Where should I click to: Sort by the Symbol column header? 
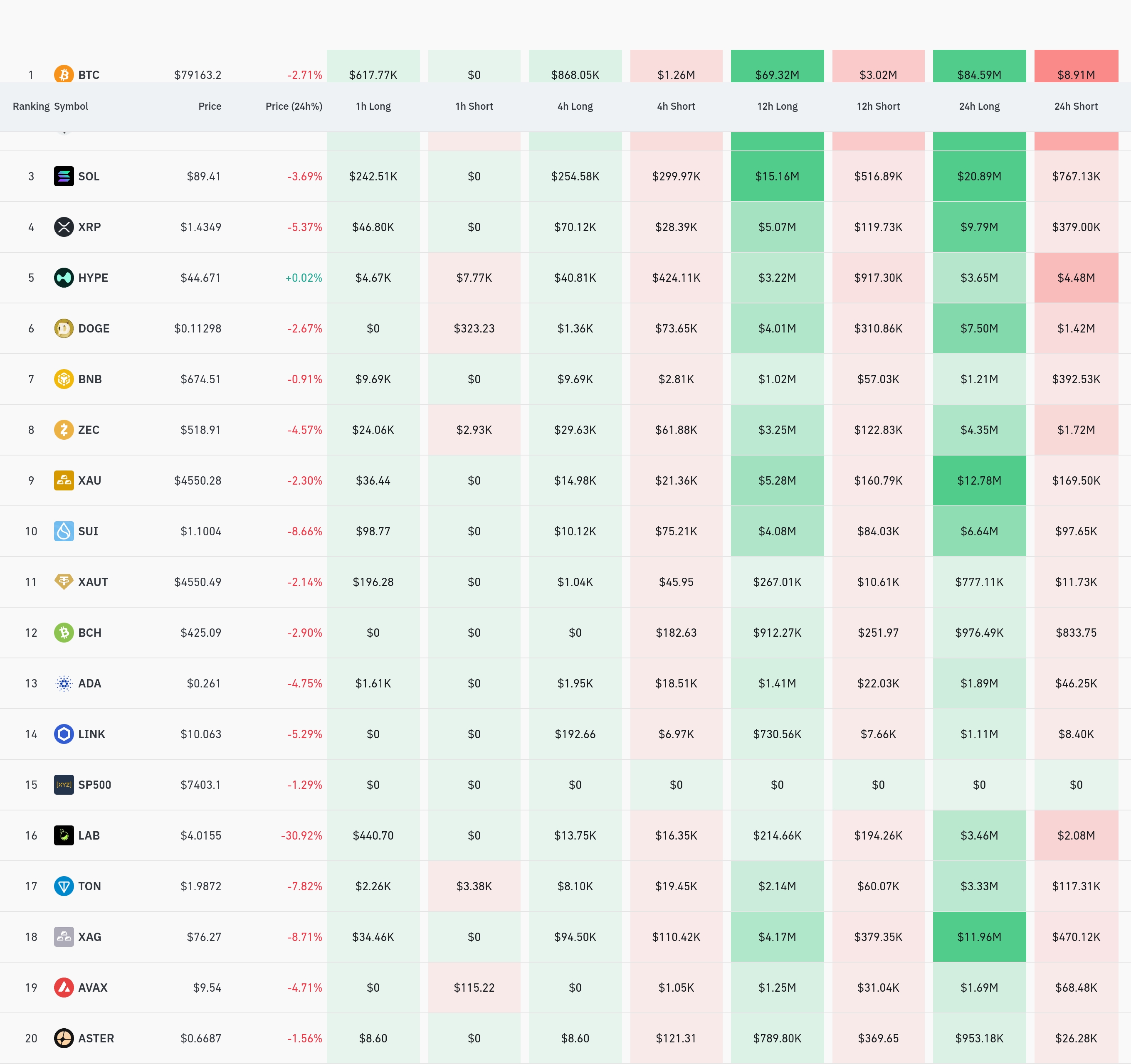click(x=71, y=106)
